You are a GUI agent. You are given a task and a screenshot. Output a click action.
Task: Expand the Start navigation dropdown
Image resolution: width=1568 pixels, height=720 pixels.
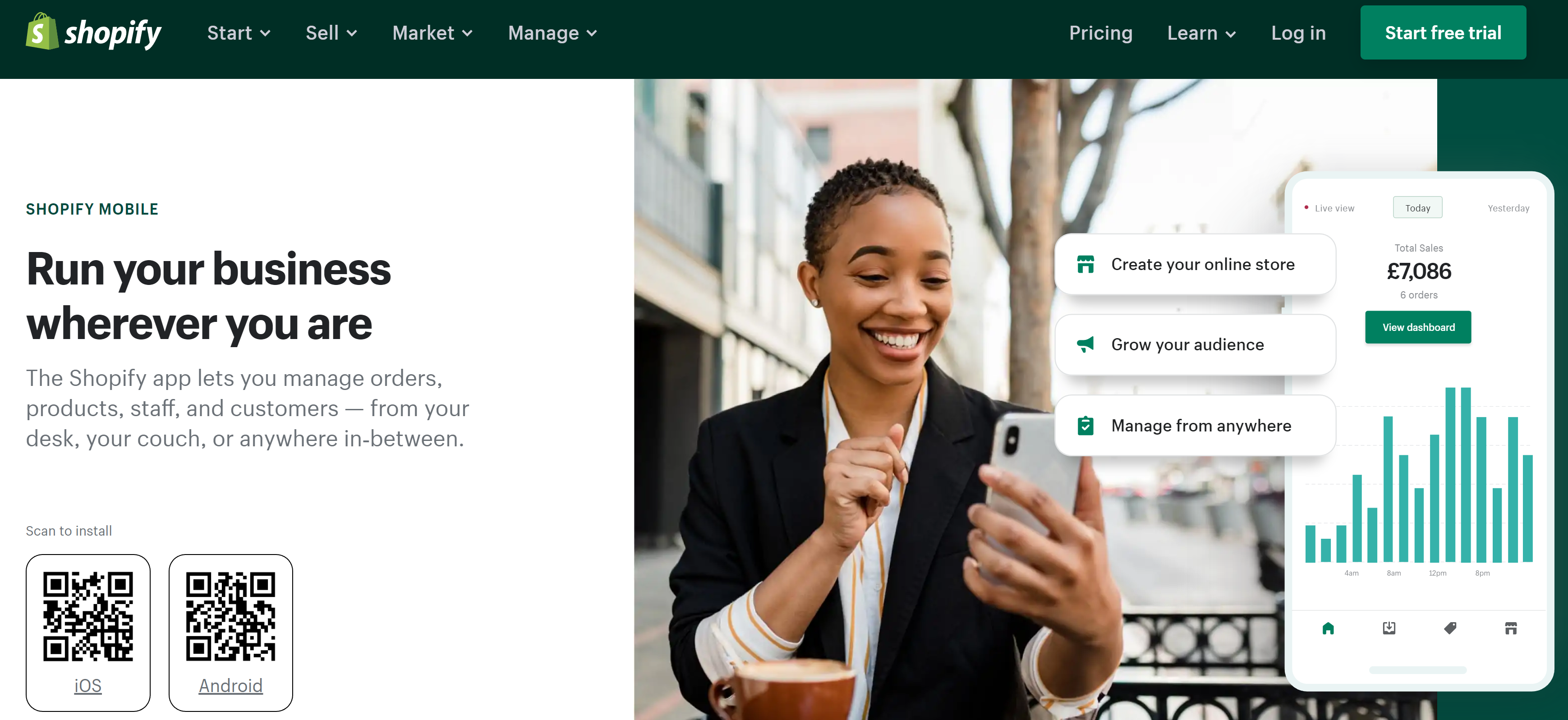(x=238, y=33)
